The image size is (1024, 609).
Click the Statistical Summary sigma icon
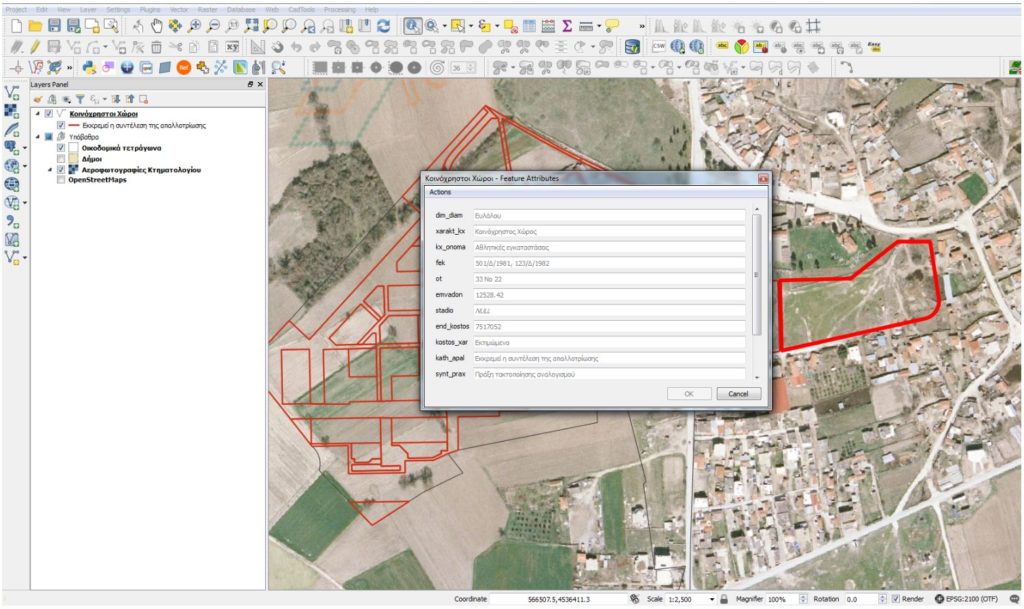[x=567, y=26]
